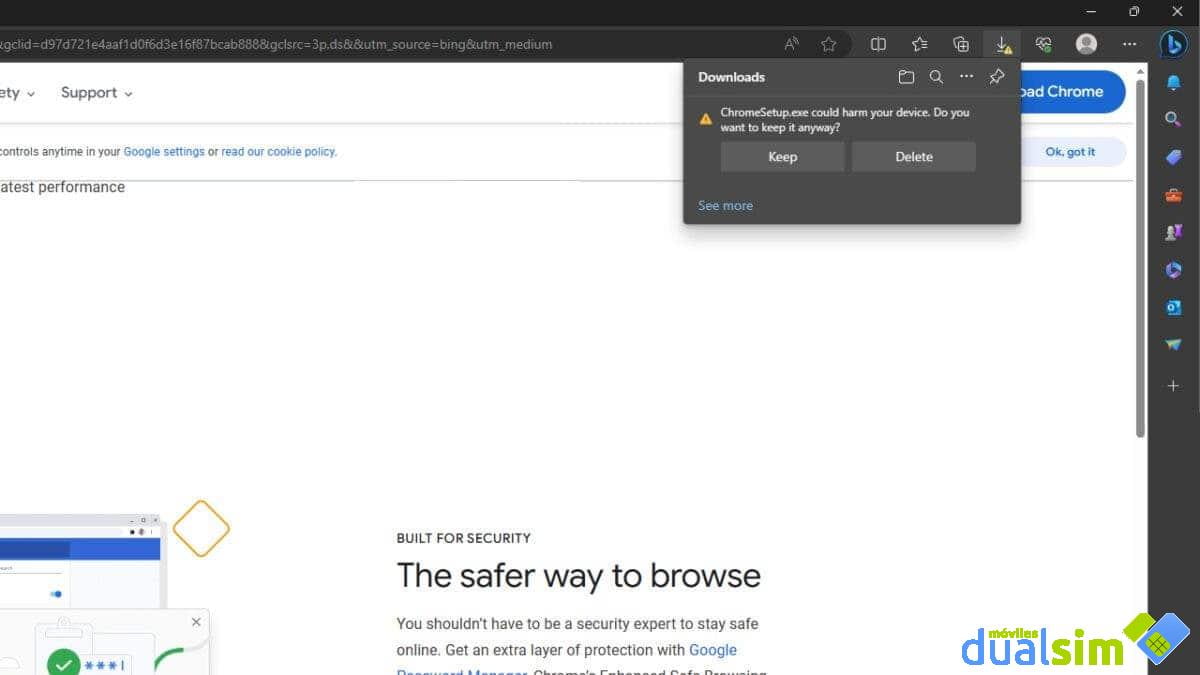
Task: Keep the ChromeSetup.exe download
Action: tap(782, 156)
